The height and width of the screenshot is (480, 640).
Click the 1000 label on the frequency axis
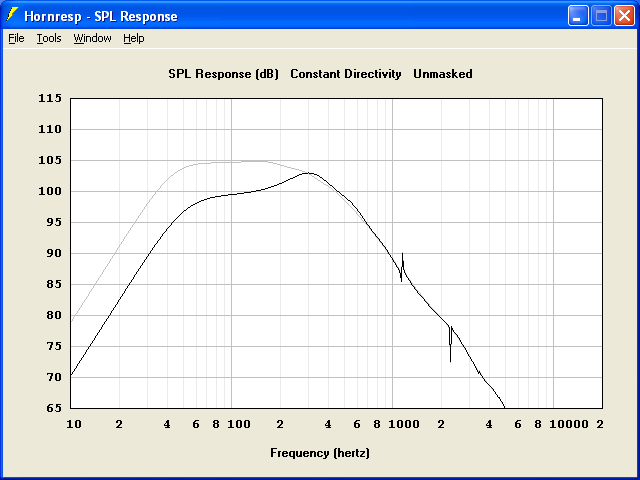(x=404, y=424)
